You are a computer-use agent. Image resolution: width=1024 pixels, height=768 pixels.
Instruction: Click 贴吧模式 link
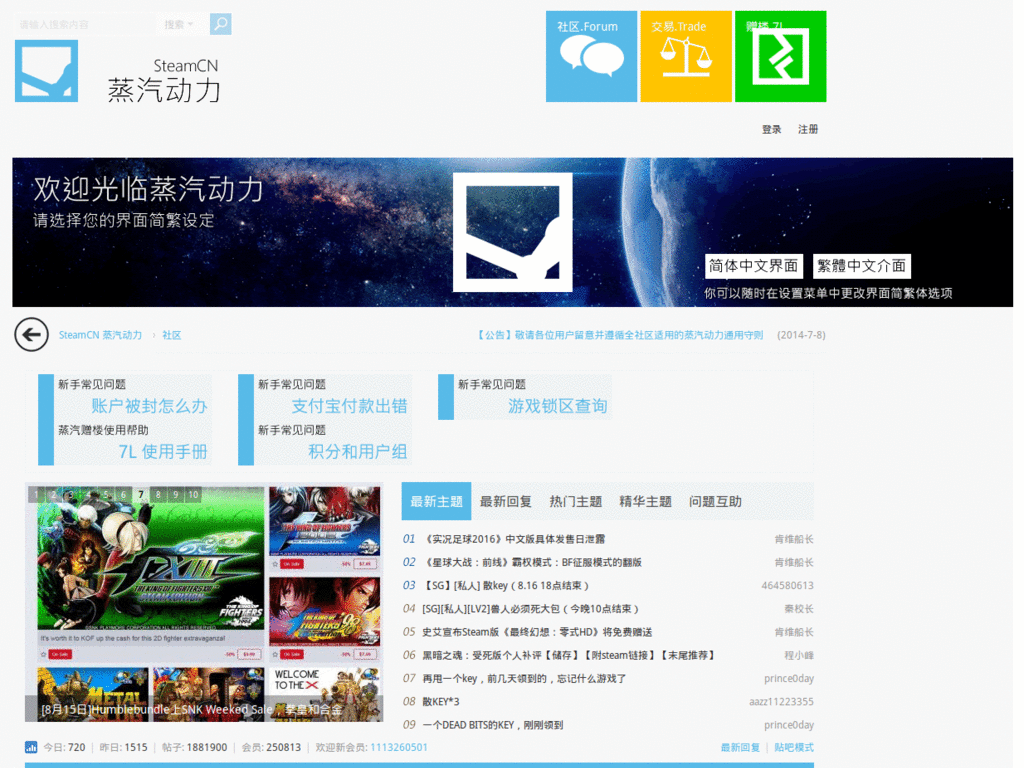[x=794, y=747]
